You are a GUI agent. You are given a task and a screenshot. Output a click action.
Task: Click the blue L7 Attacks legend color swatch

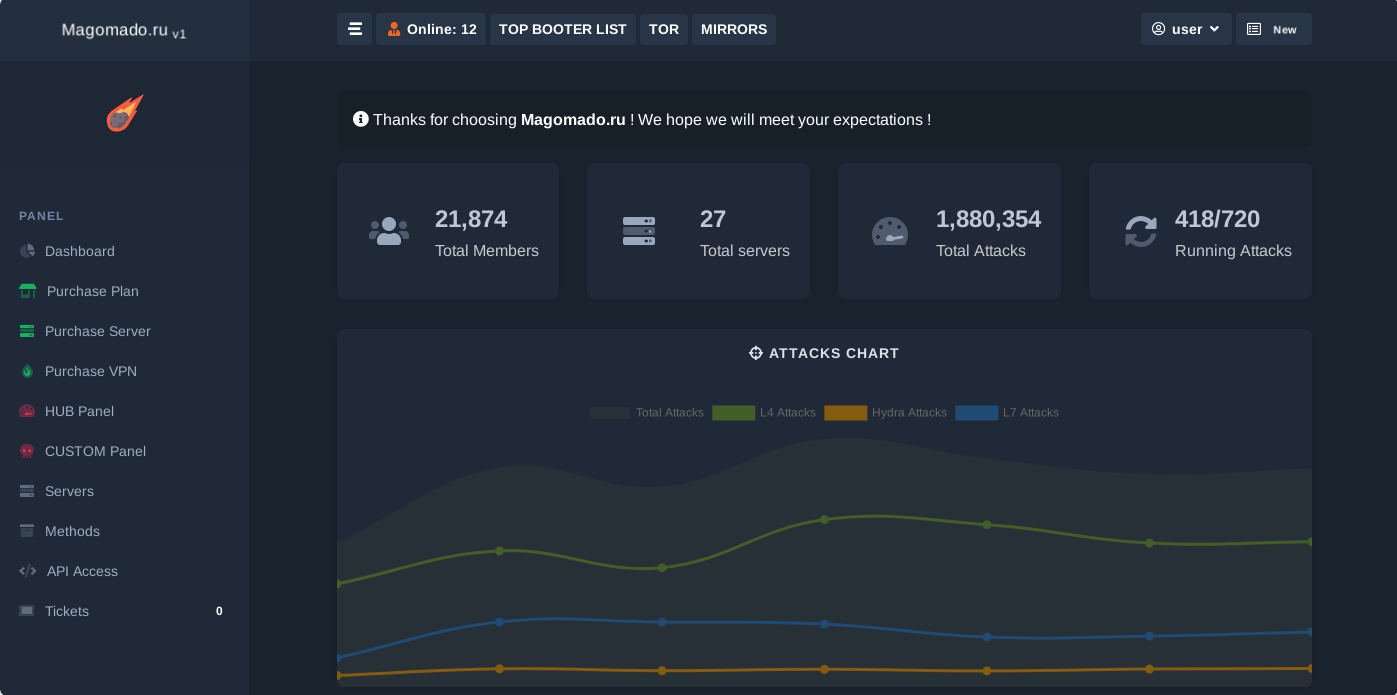coord(976,412)
